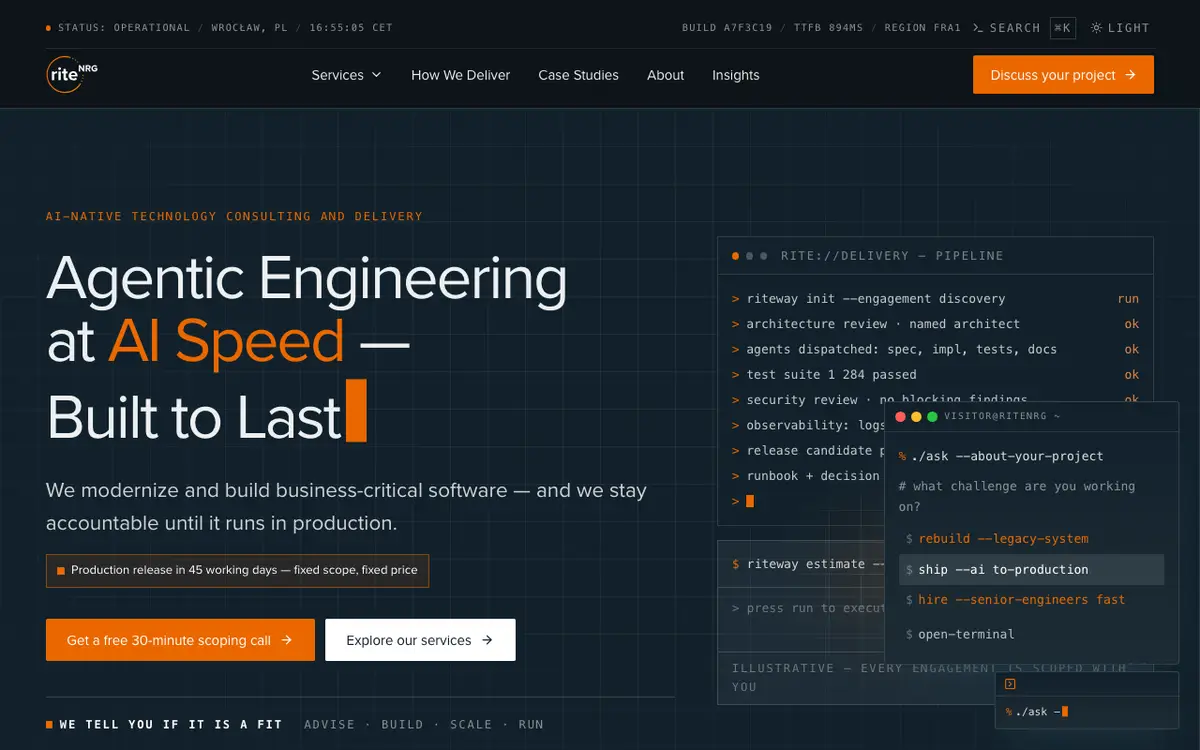
Task: Click the riteNRG logo
Action: click(72, 75)
